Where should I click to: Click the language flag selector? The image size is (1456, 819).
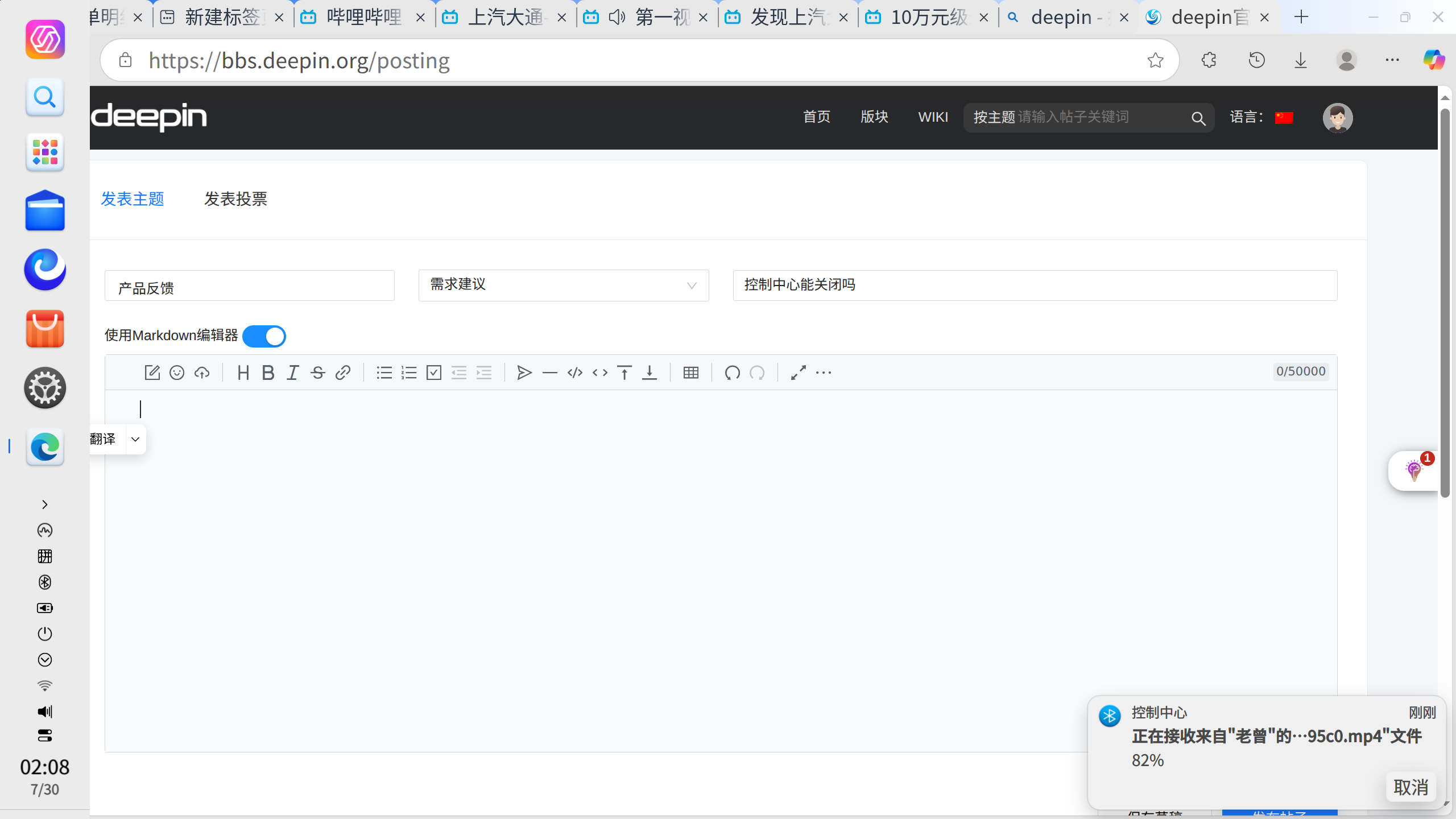click(1284, 118)
